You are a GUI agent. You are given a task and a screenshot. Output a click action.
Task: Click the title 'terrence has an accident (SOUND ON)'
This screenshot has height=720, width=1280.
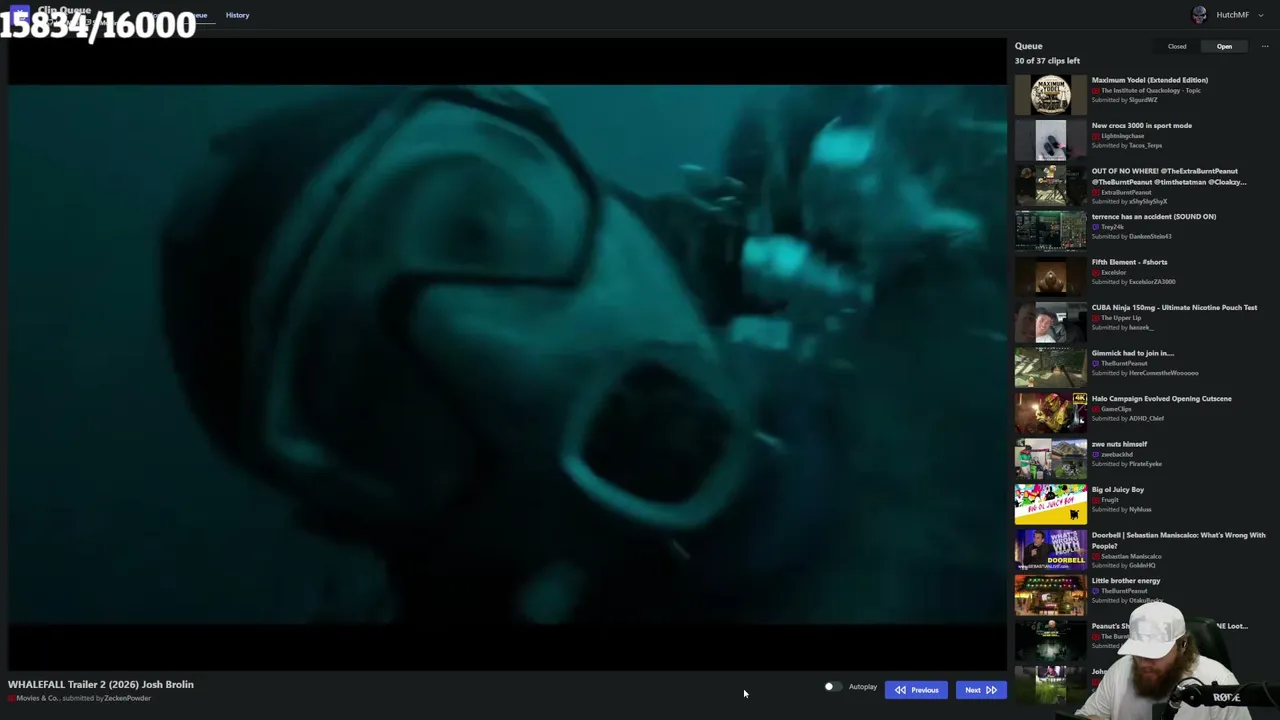coord(1154,217)
